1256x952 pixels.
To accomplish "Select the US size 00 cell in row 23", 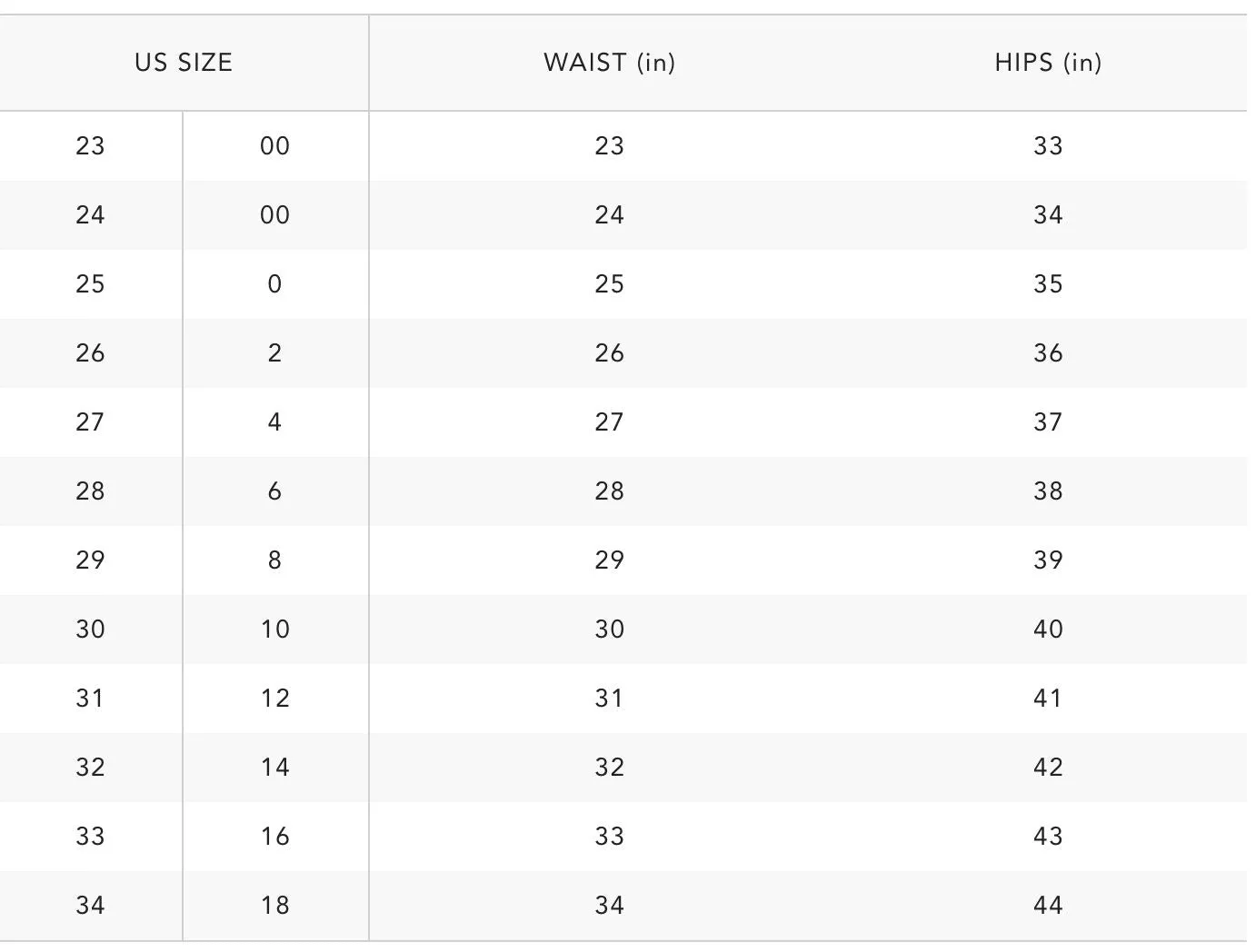I will 274,146.
